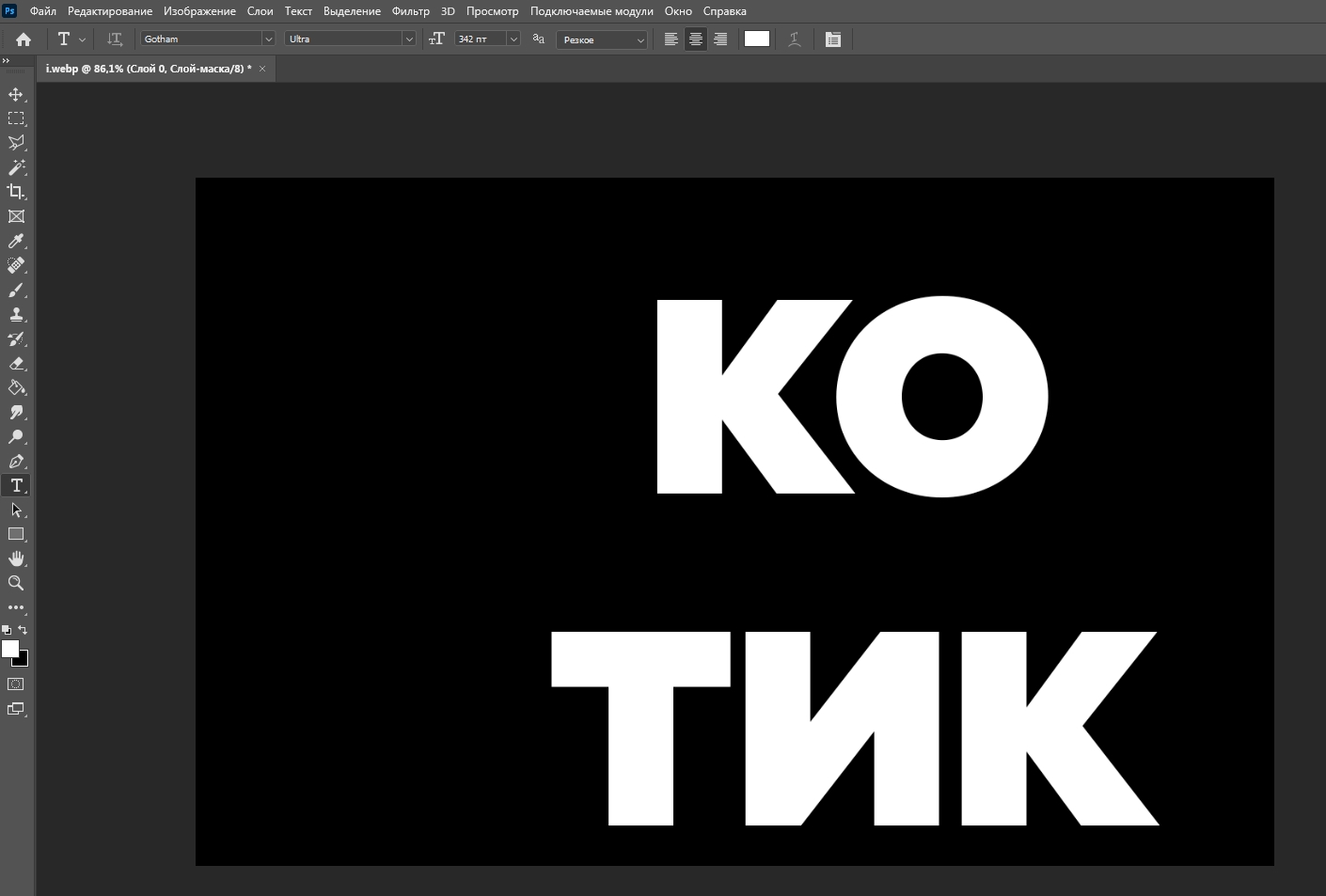Open Create Warped Text dialog
The height and width of the screenshot is (896, 1326).
795,39
